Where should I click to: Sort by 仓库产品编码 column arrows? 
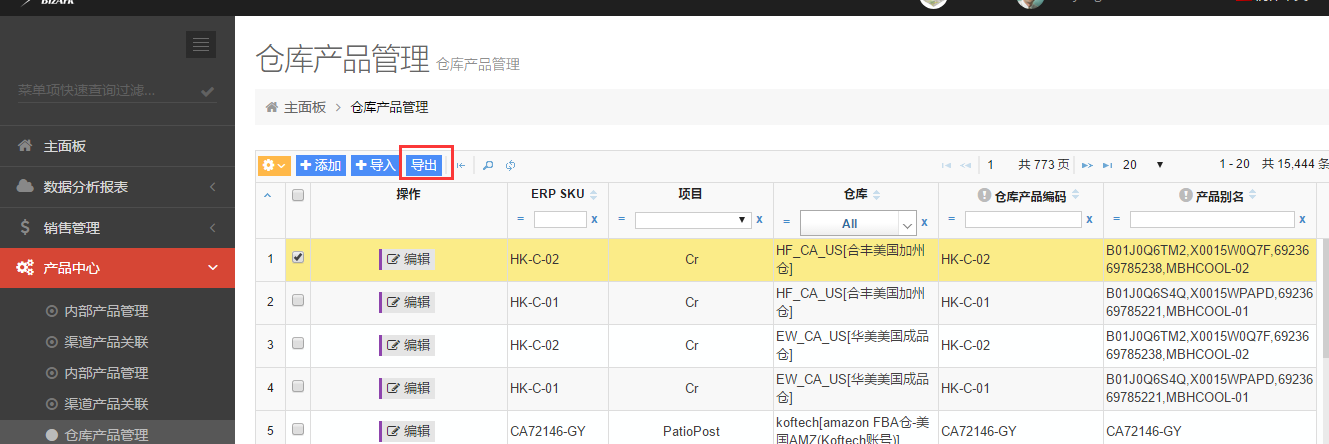(x=1073, y=196)
